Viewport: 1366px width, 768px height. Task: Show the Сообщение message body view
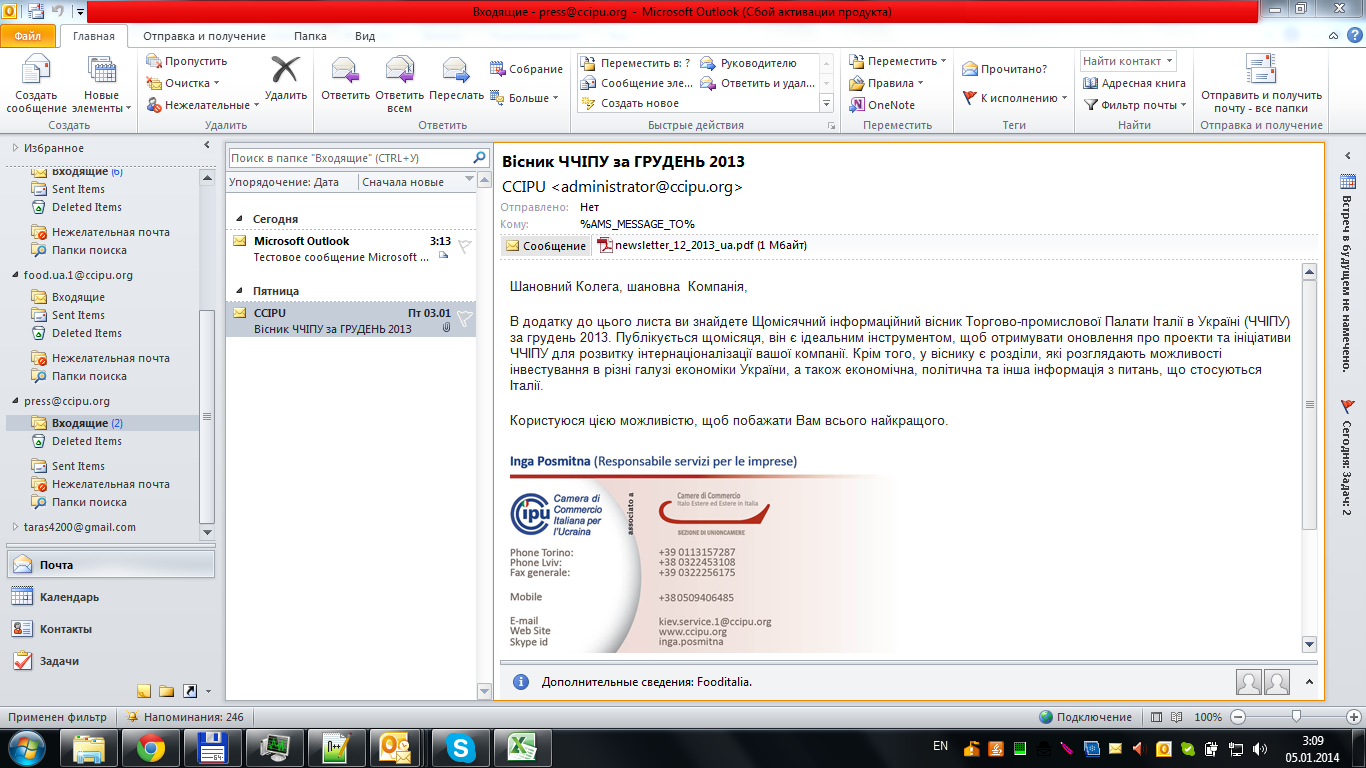[546, 246]
